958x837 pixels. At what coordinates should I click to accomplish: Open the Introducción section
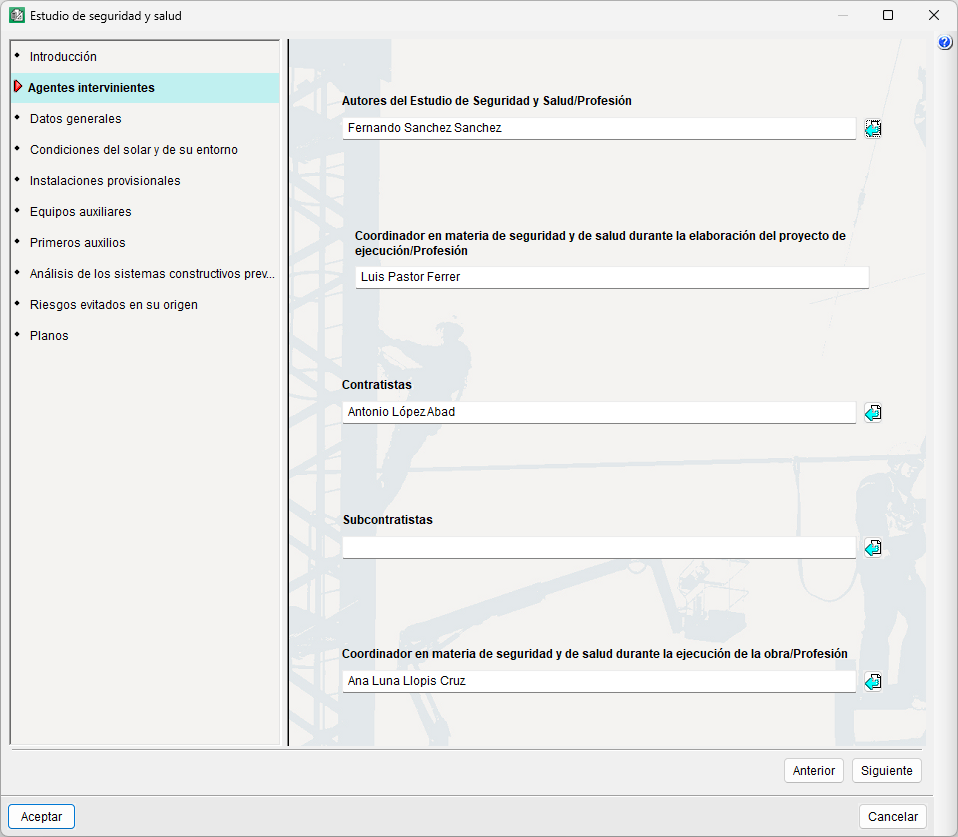pos(145,57)
